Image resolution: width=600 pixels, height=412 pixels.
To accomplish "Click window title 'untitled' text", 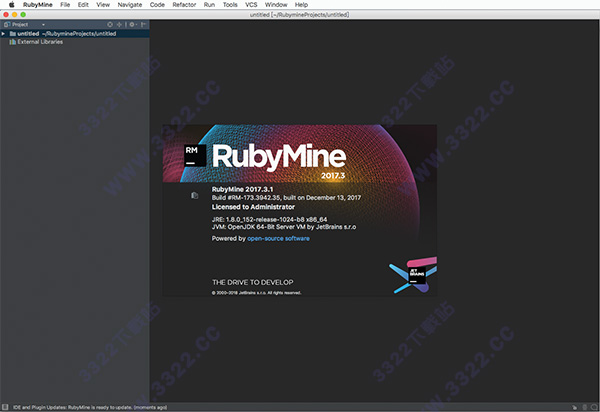I will click(300, 15).
